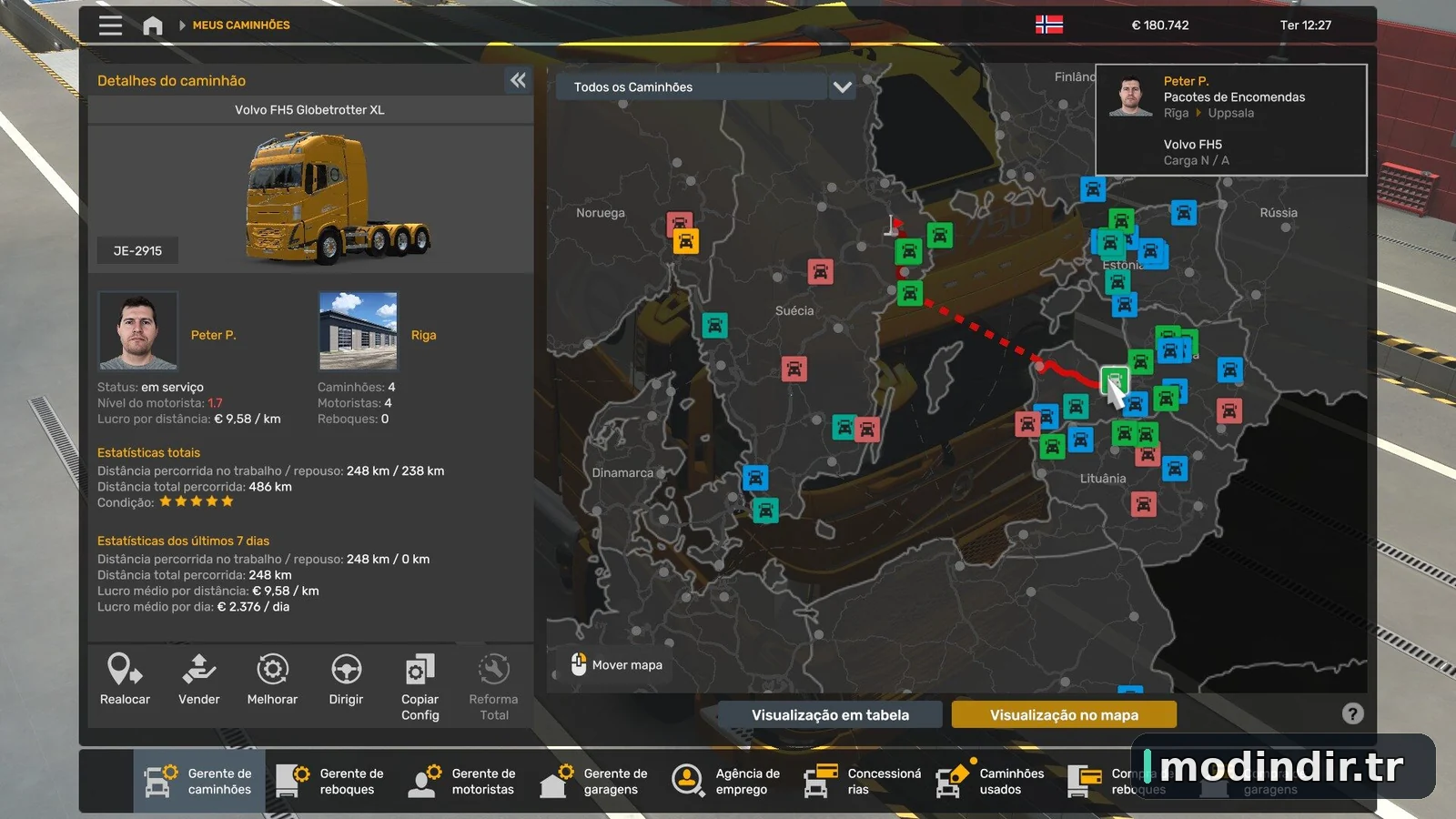Image resolution: width=1456 pixels, height=819 pixels.
Task: Open the Caminhões usados tab
Action: 992,781
